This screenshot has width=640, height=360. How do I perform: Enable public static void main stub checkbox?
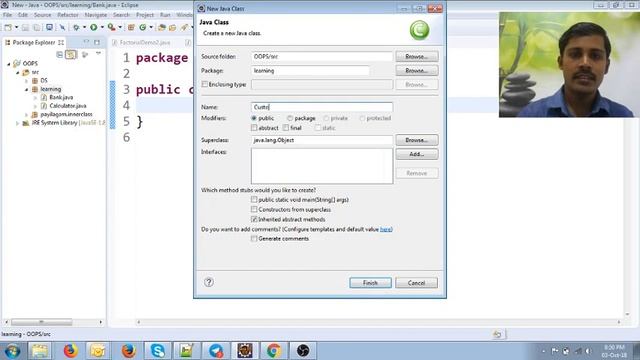coord(254,200)
